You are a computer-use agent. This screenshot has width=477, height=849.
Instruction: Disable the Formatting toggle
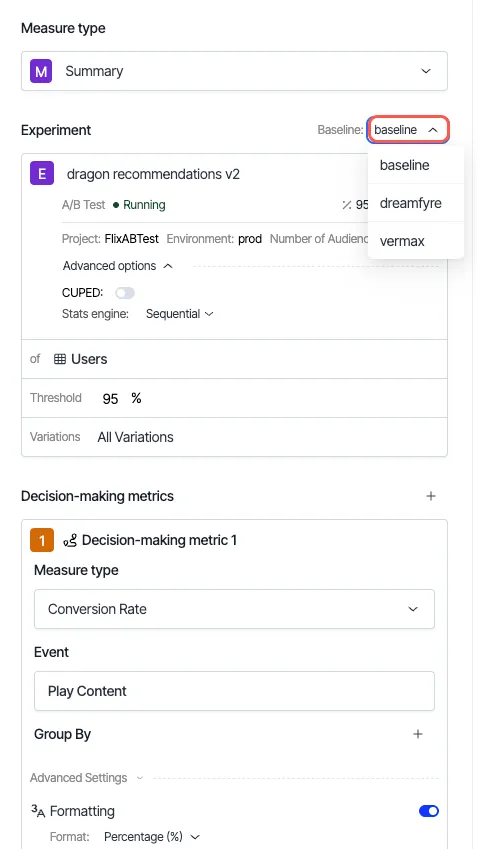click(429, 811)
